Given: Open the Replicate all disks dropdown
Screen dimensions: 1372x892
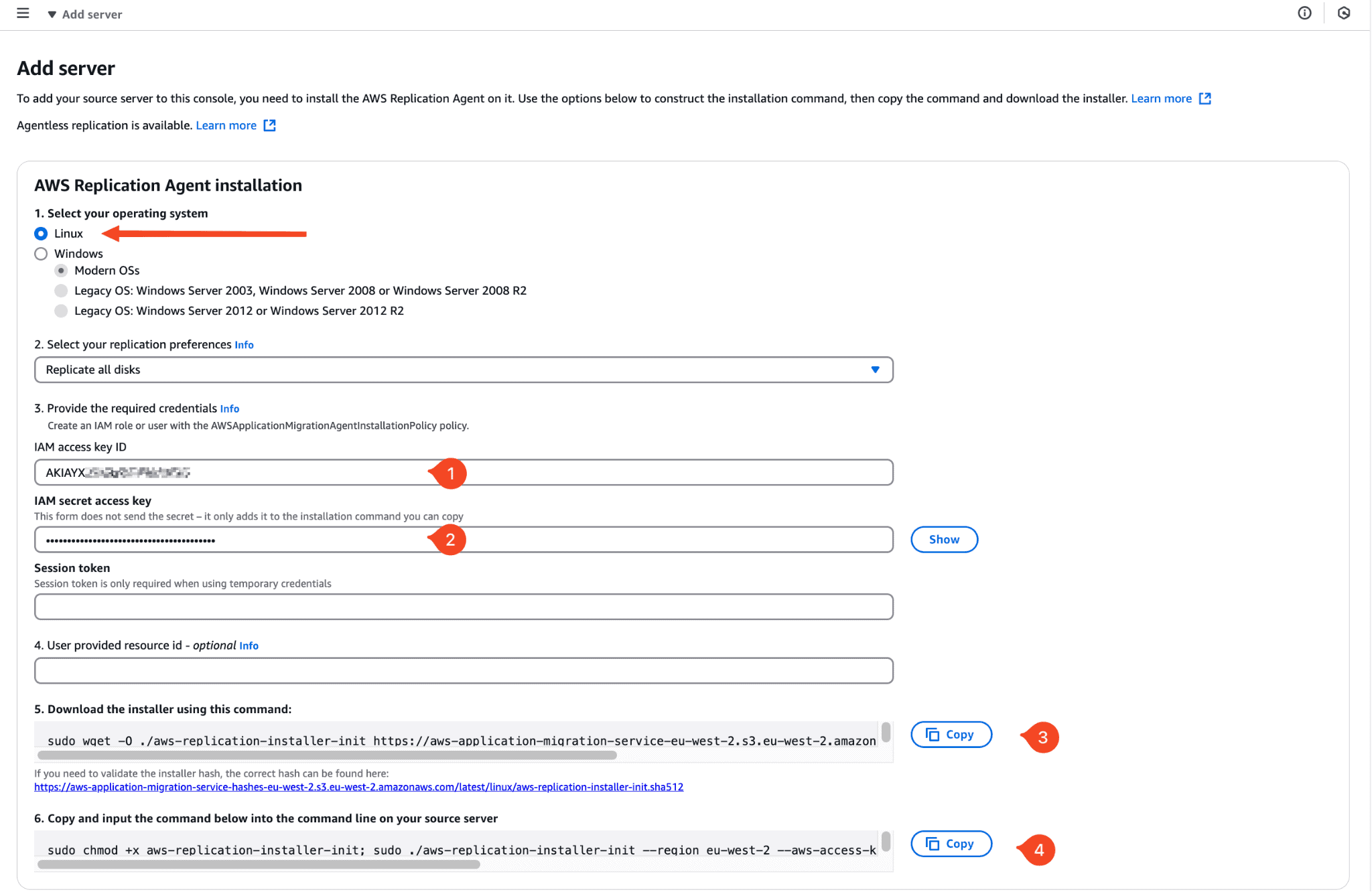Looking at the screenshot, I should coord(463,370).
